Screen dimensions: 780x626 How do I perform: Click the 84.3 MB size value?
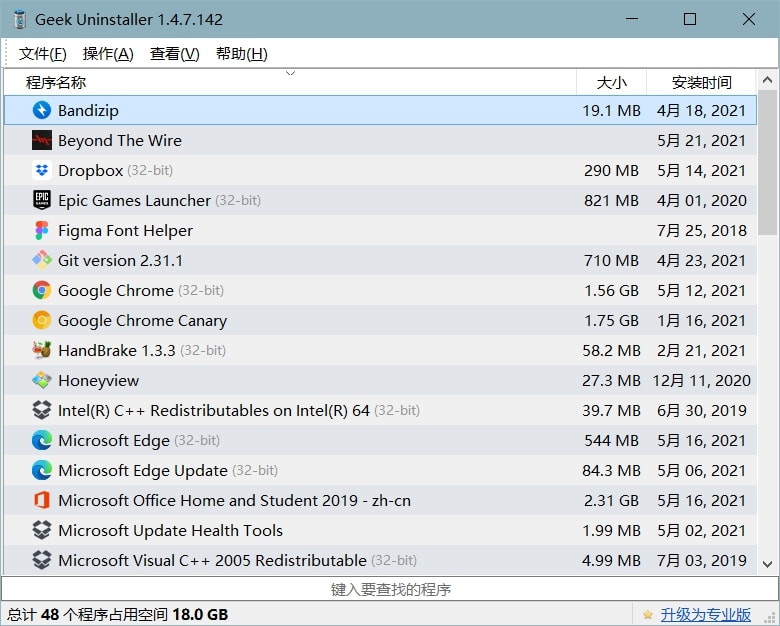tap(611, 470)
